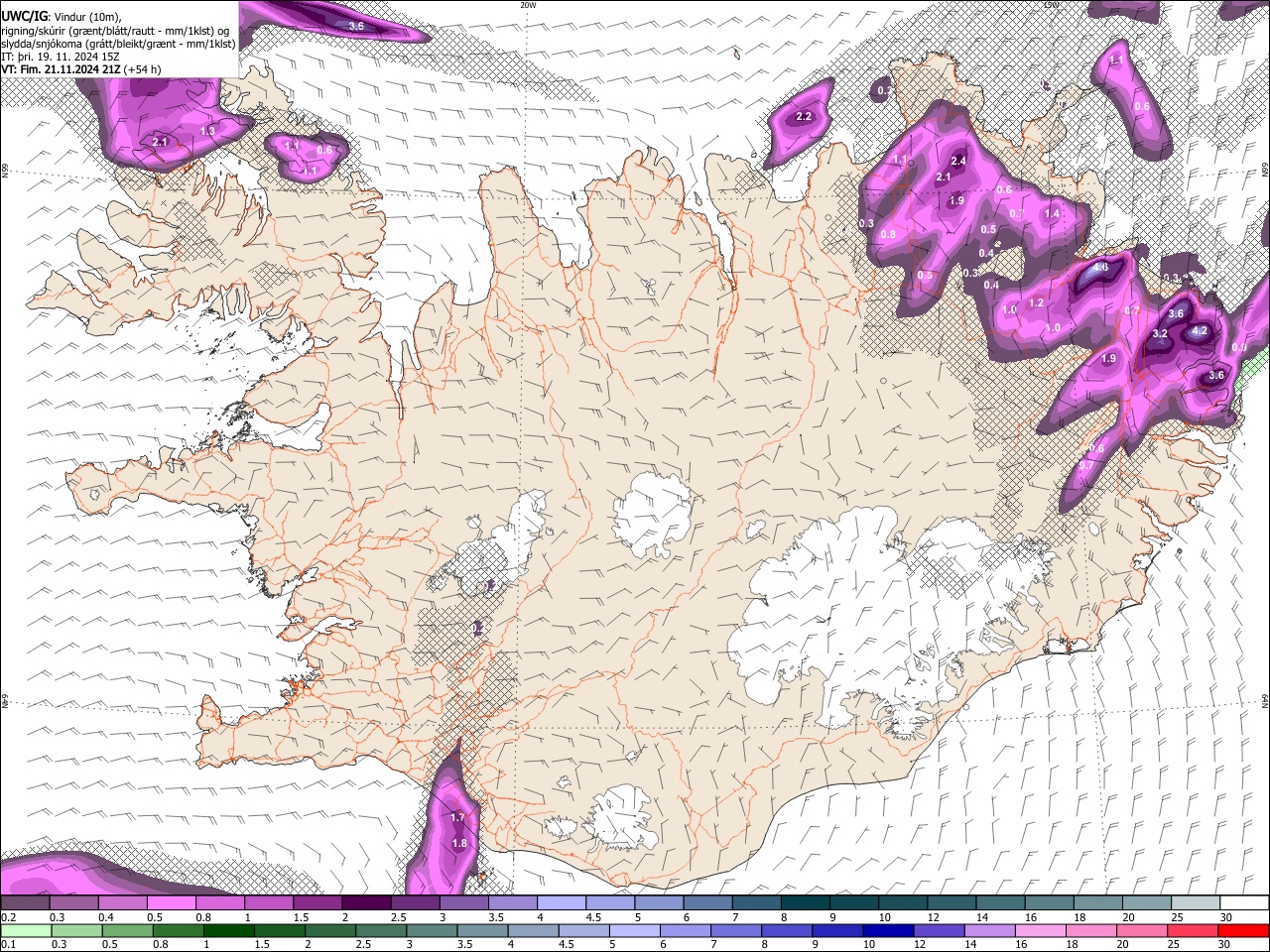The width and height of the screenshot is (1270, 952).
Task: Select the dark purple upper swatch between 2 and 2.5
Action: click(x=365, y=903)
